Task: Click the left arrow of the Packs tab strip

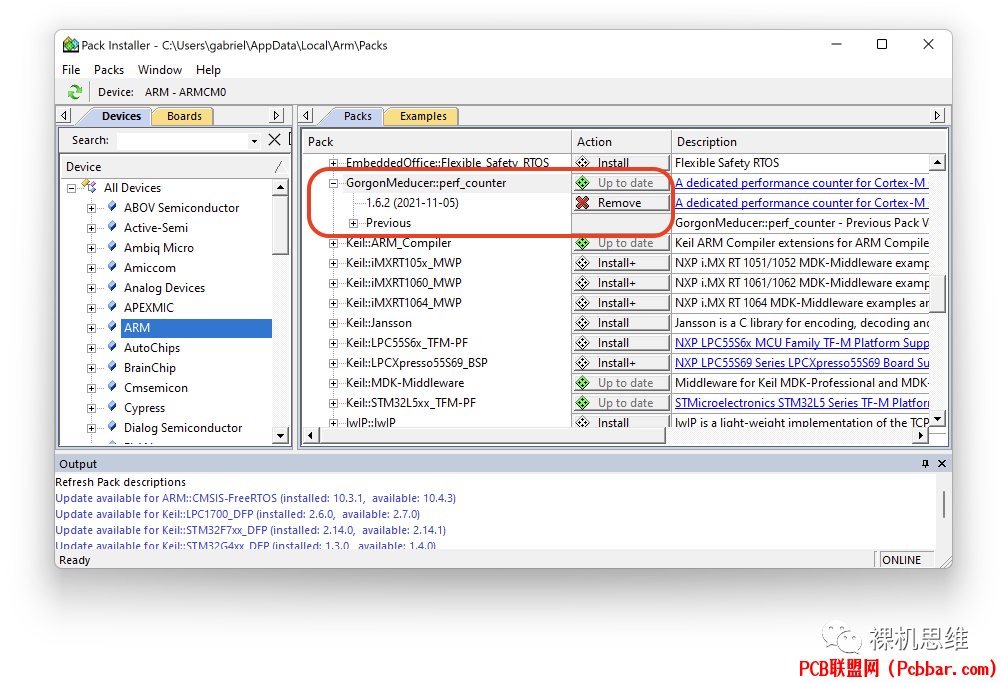Action: [307, 116]
